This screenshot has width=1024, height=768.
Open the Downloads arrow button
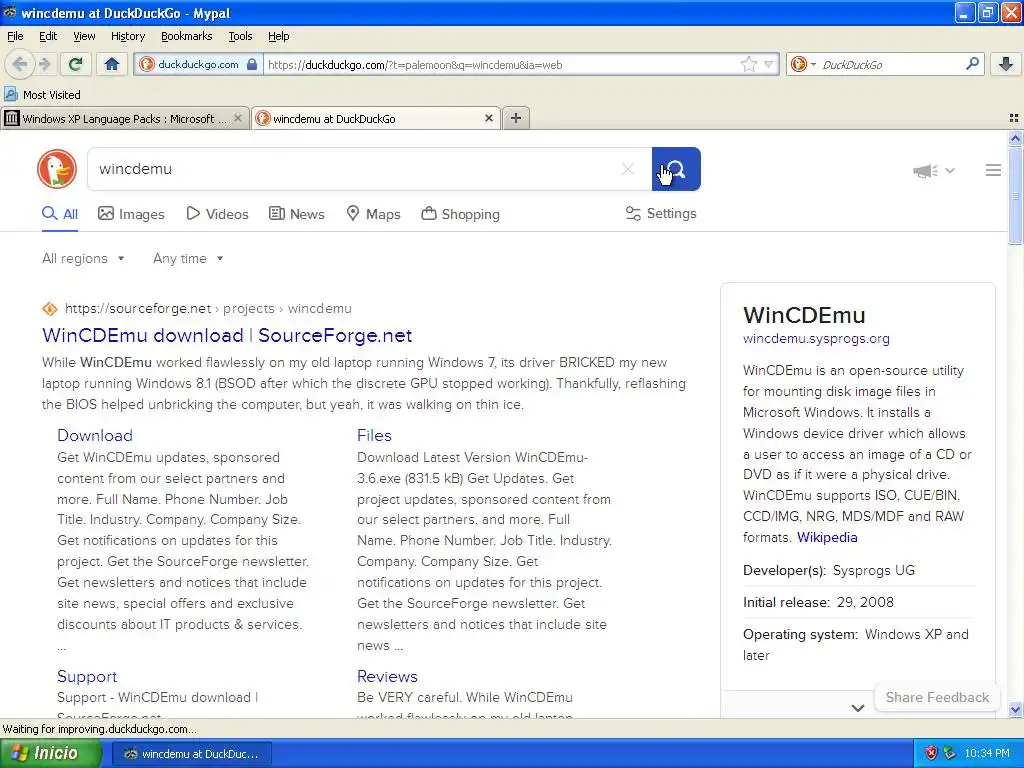pyautogui.click(x=1006, y=64)
